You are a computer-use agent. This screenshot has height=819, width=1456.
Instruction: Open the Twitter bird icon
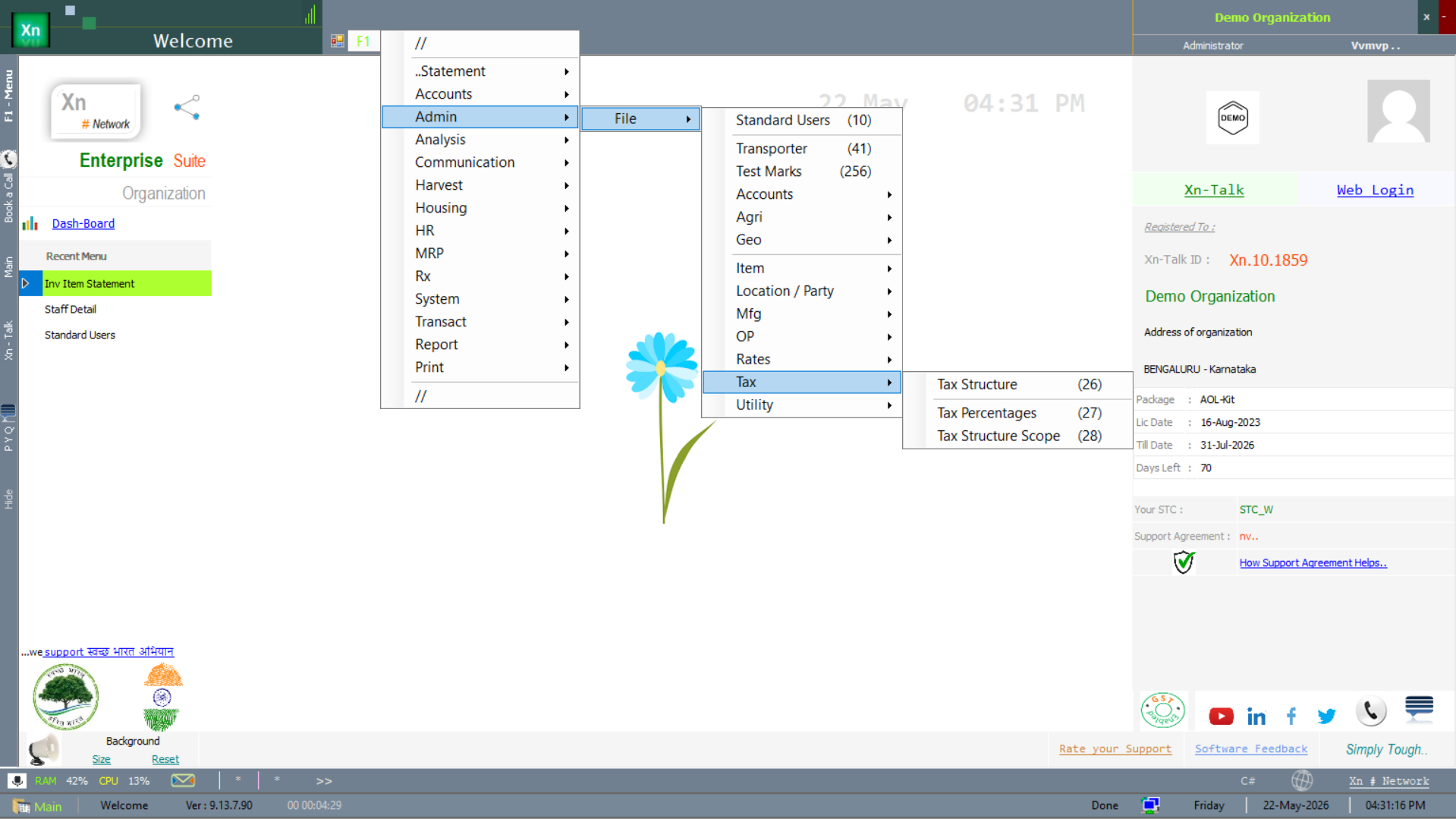pyautogui.click(x=1326, y=716)
